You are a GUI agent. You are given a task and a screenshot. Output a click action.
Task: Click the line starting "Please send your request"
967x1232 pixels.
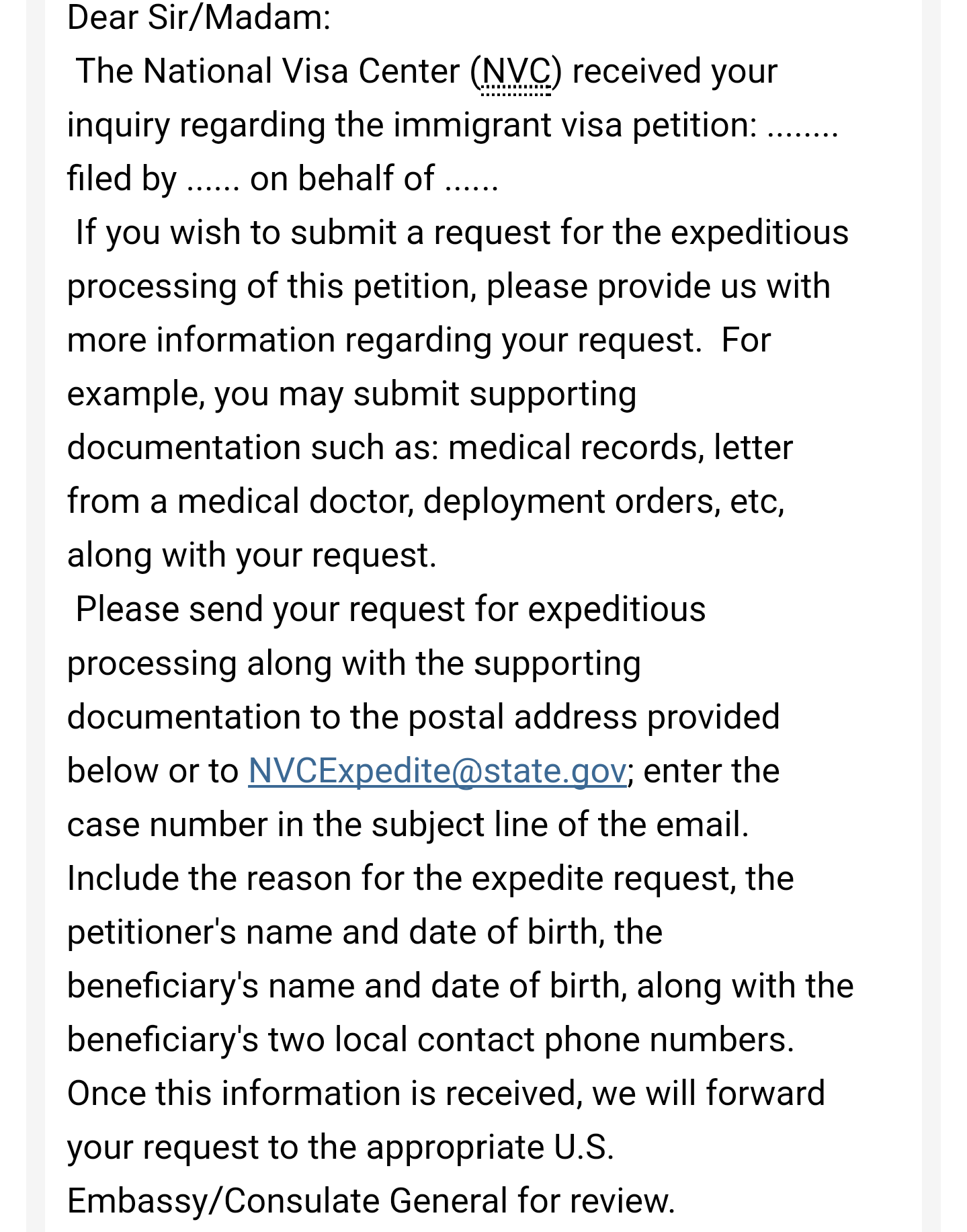point(390,610)
